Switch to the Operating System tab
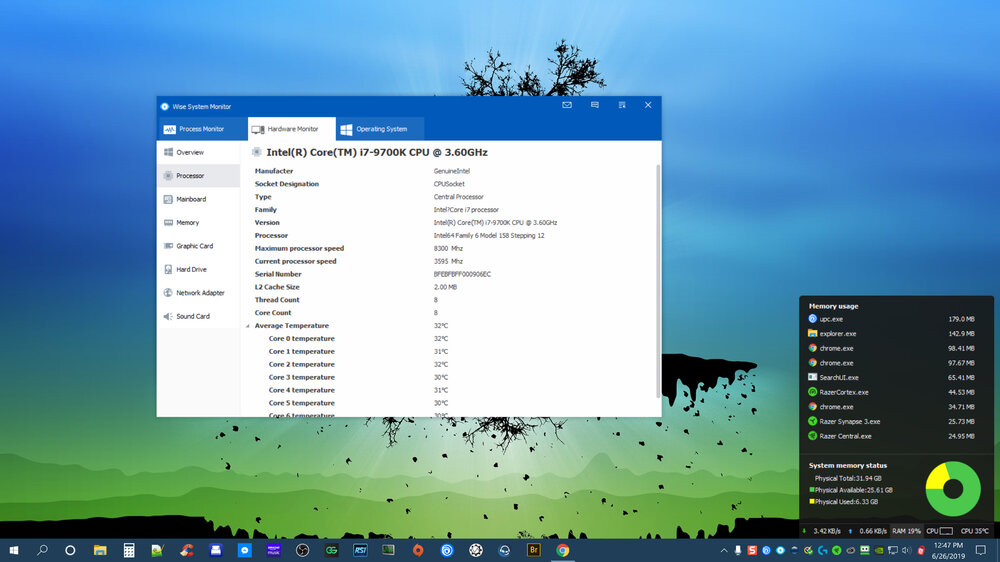This screenshot has width=1000, height=562. coord(380,129)
